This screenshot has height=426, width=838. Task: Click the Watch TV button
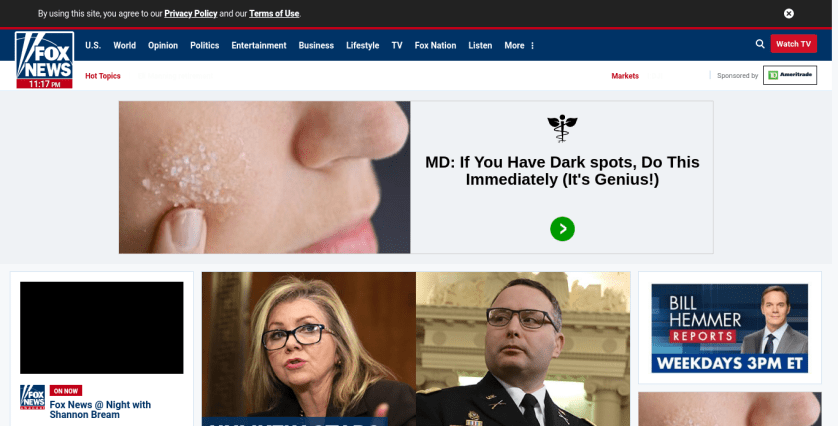pos(794,44)
